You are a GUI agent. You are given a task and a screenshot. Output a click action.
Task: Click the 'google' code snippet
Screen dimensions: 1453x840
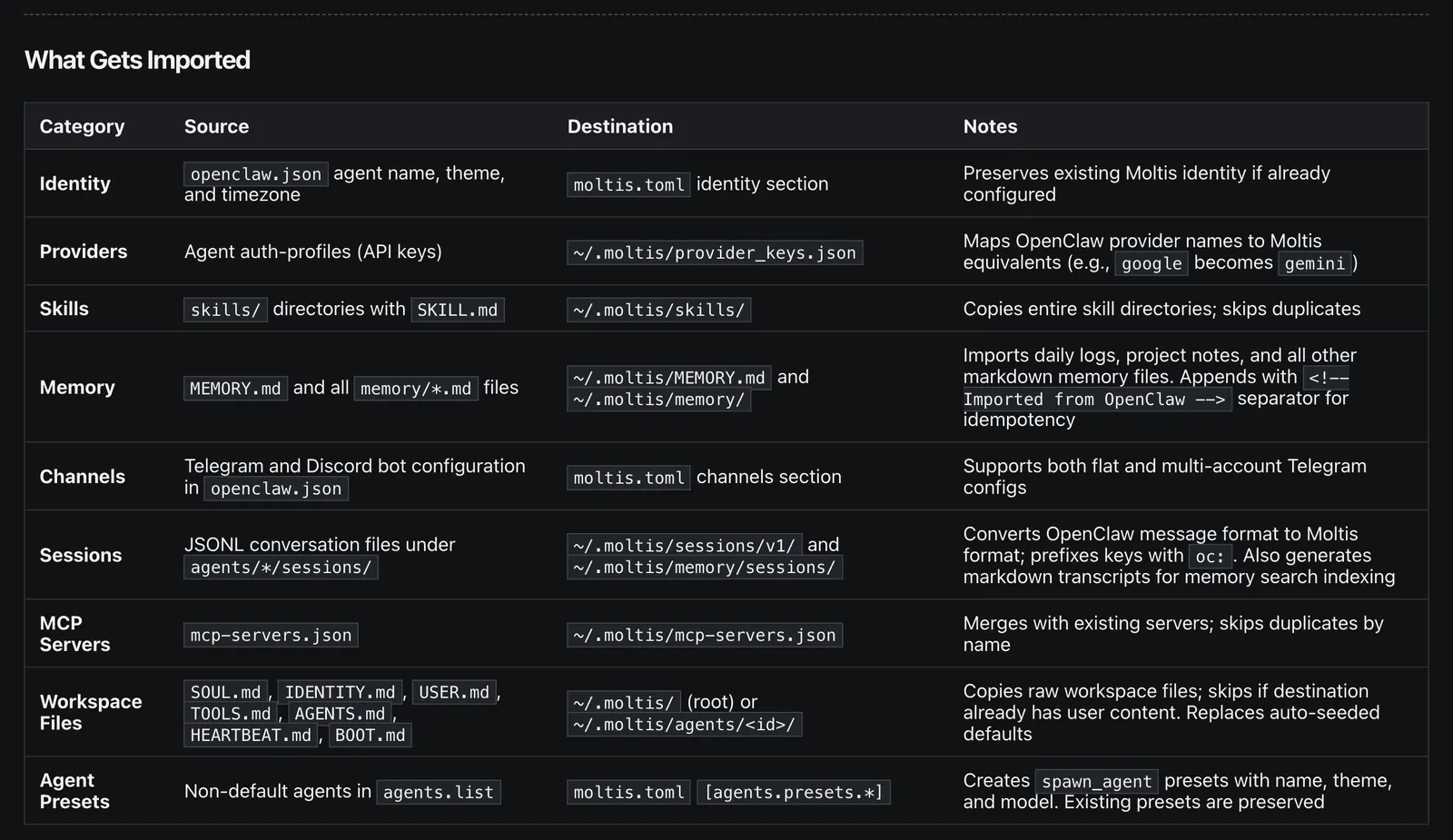pyautogui.click(x=1152, y=263)
